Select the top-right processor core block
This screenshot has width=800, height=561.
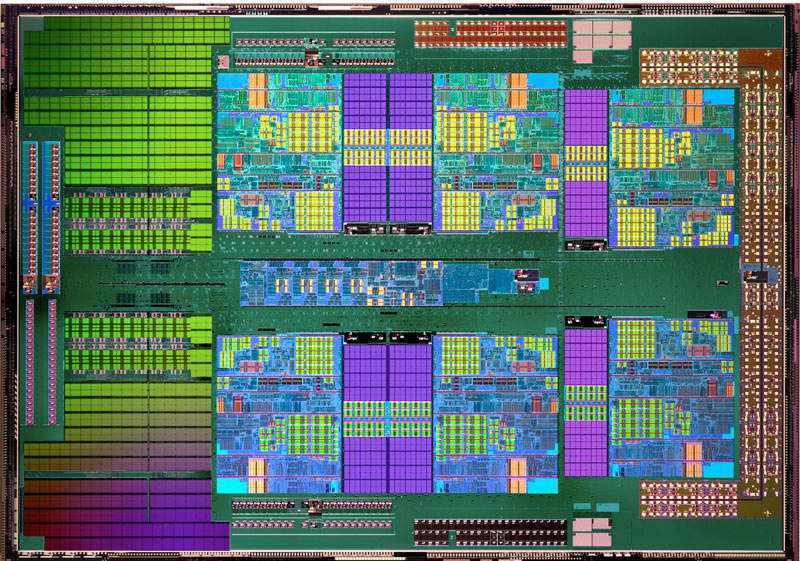(672, 168)
